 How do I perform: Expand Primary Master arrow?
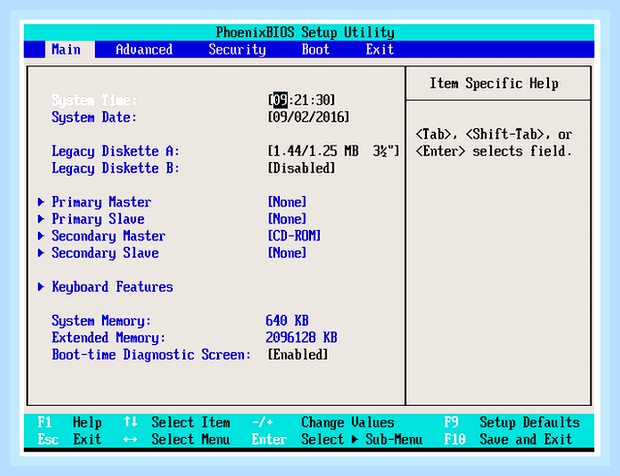click(41, 202)
